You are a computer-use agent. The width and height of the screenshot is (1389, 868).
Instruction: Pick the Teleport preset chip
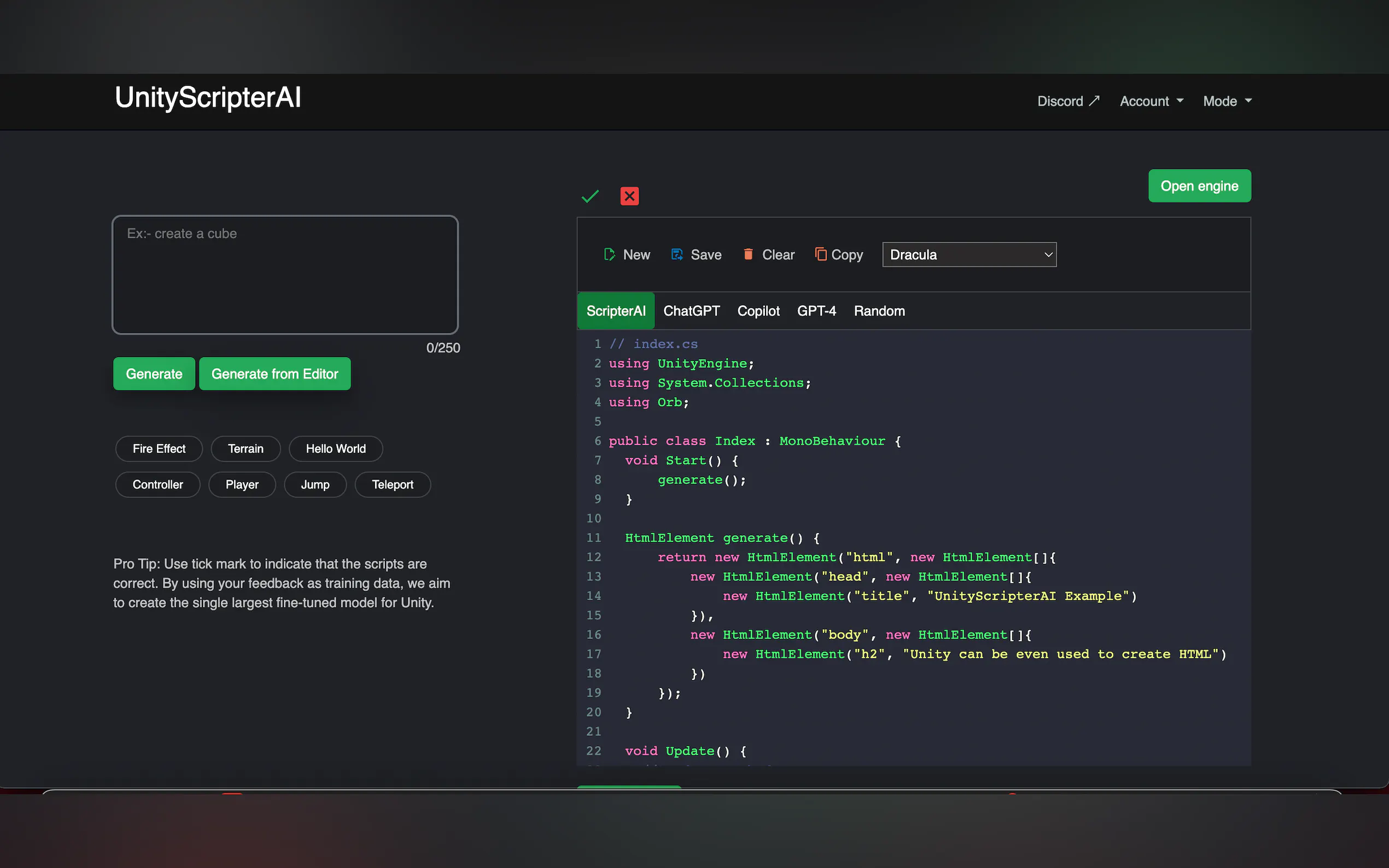(392, 484)
